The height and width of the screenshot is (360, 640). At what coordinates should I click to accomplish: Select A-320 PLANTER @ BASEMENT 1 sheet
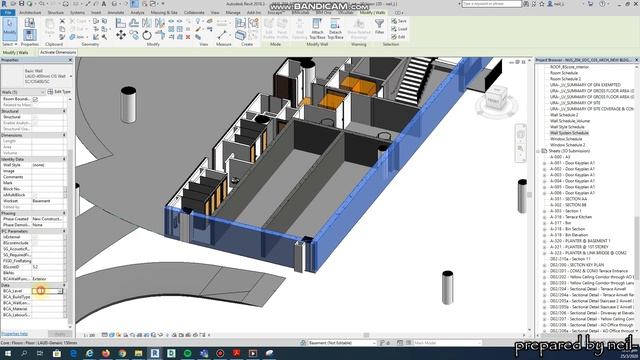click(x=580, y=241)
